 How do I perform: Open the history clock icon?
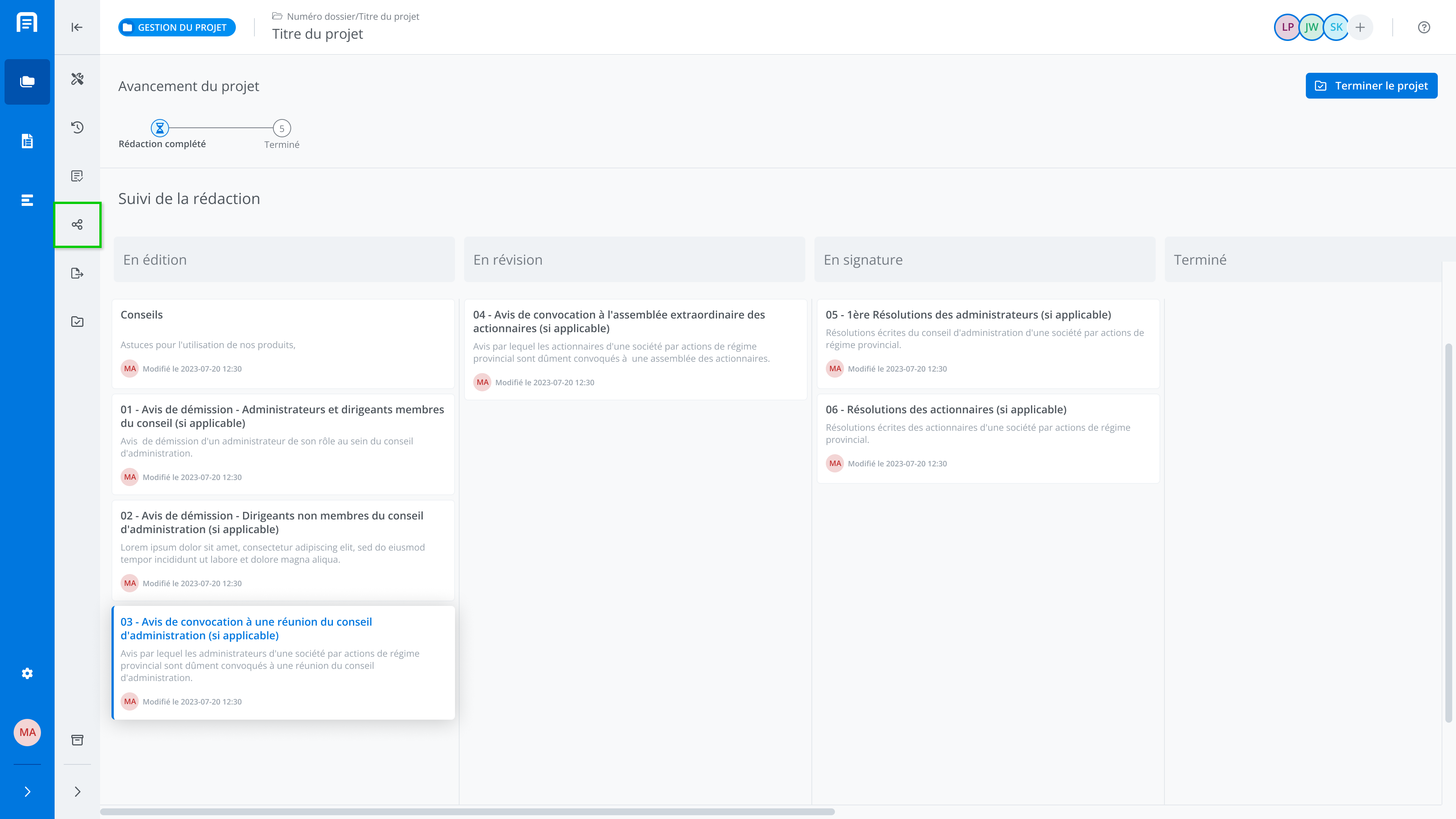[x=77, y=127]
